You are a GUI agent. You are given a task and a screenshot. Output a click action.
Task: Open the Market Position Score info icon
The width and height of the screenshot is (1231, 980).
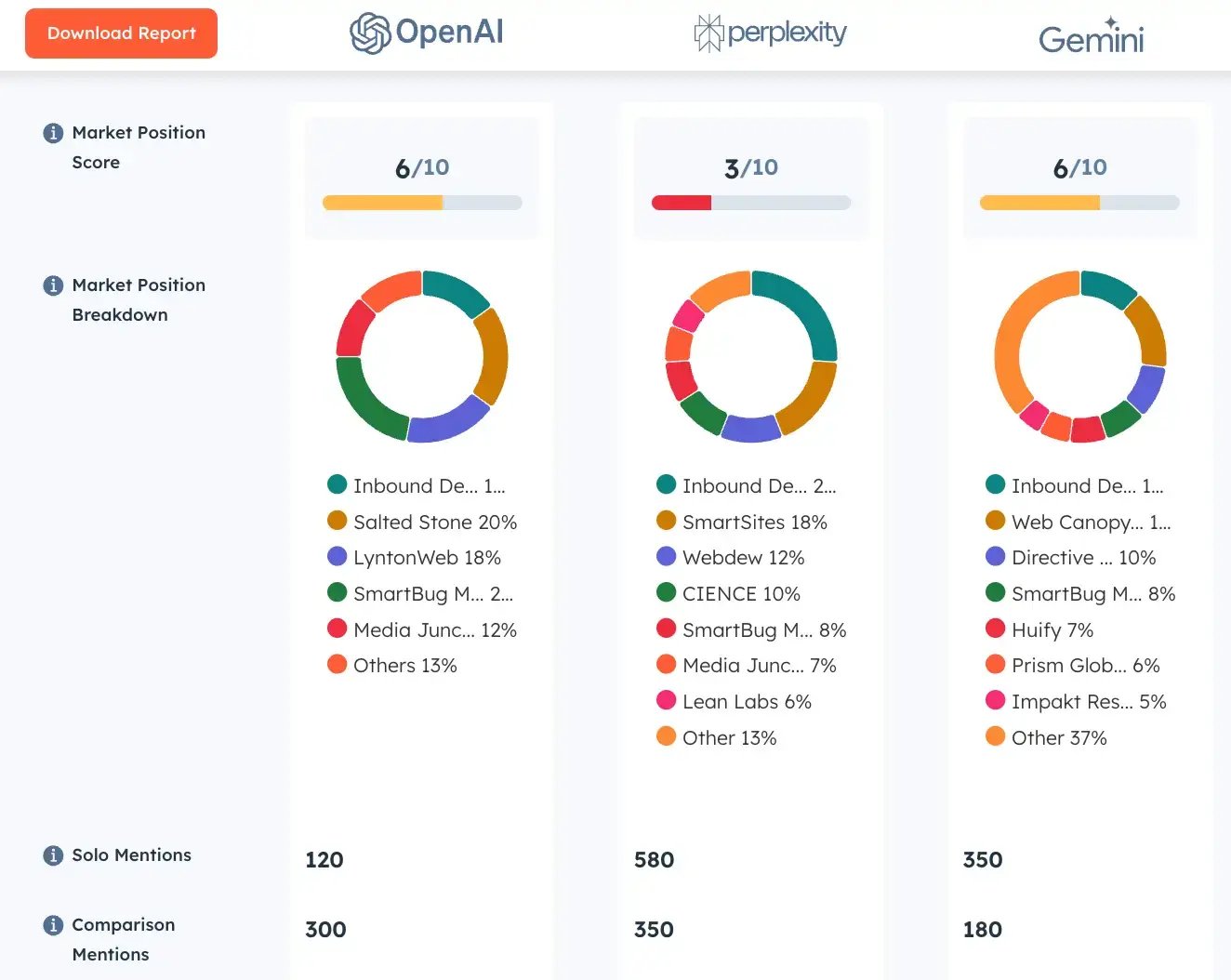click(x=53, y=133)
